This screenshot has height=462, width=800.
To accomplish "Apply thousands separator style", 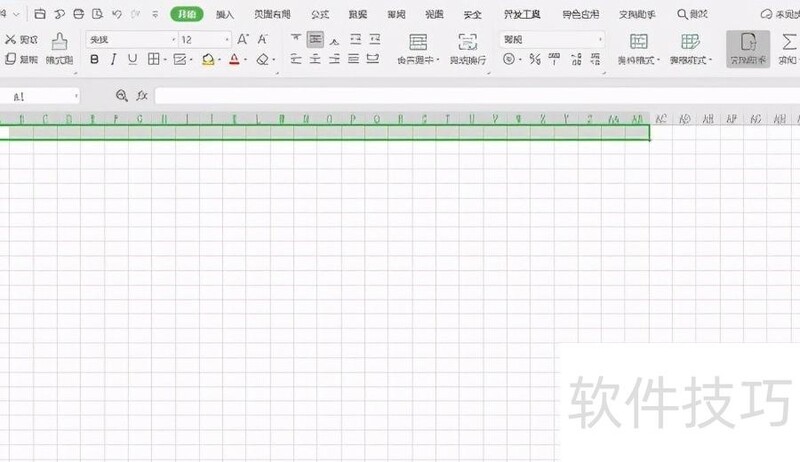I will tap(554, 59).
